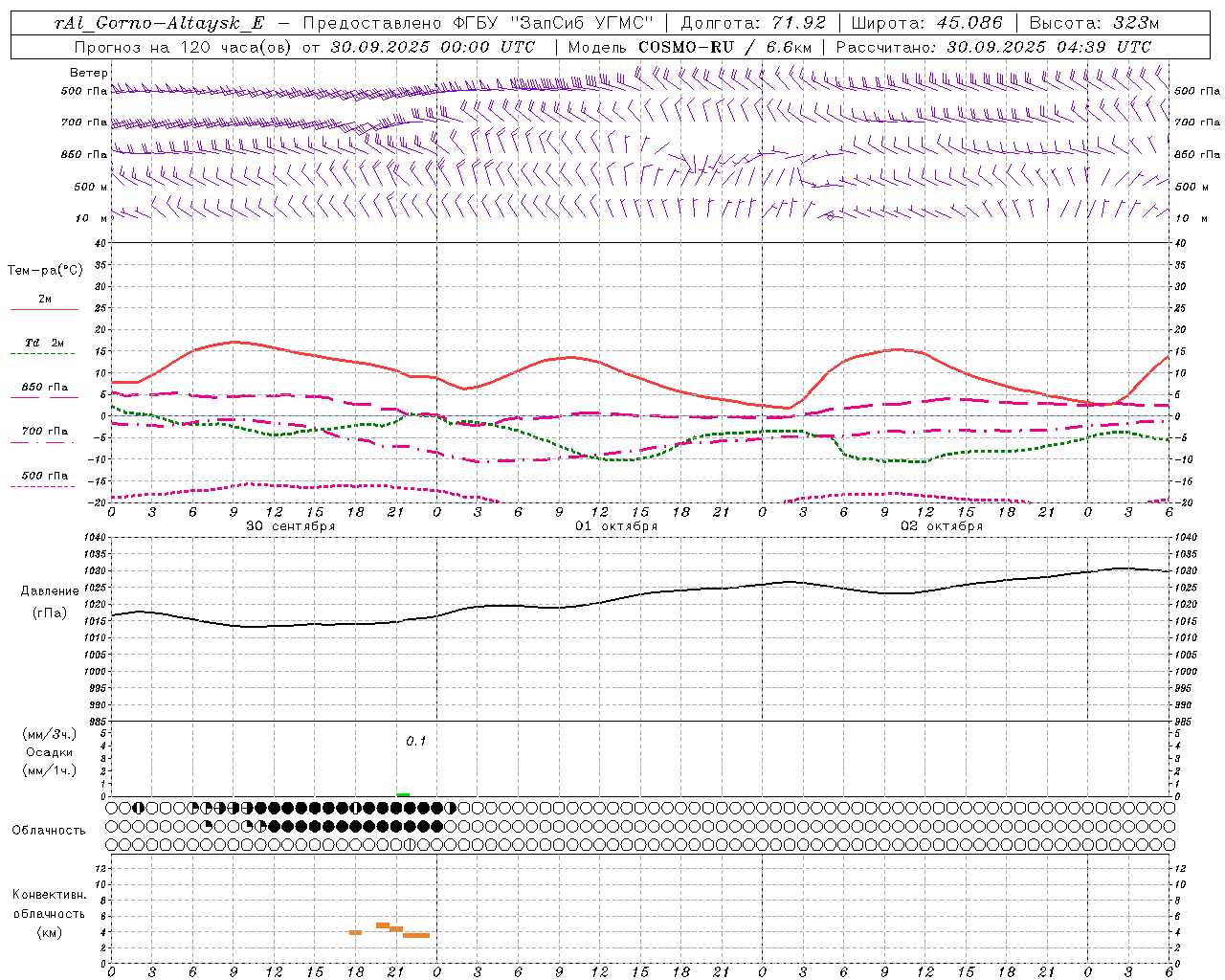
Task: Click the 0.1 precipitation amount value
Action: click(415, 741)
